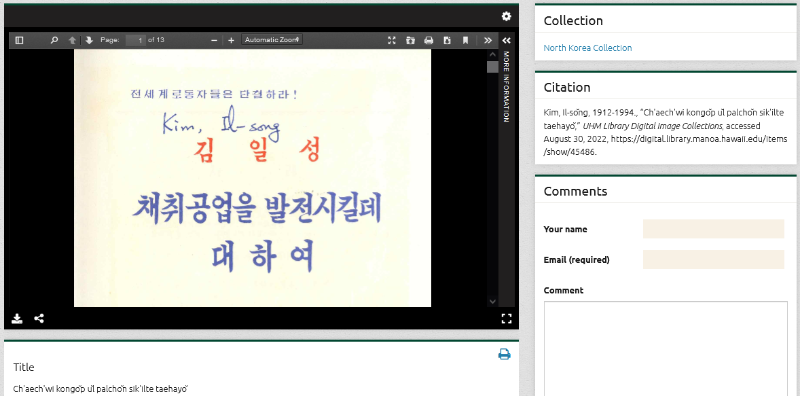Open the Automatic Zoom dropdown
800x396 pixels.
pyautogui.click(x=272, y=40)
